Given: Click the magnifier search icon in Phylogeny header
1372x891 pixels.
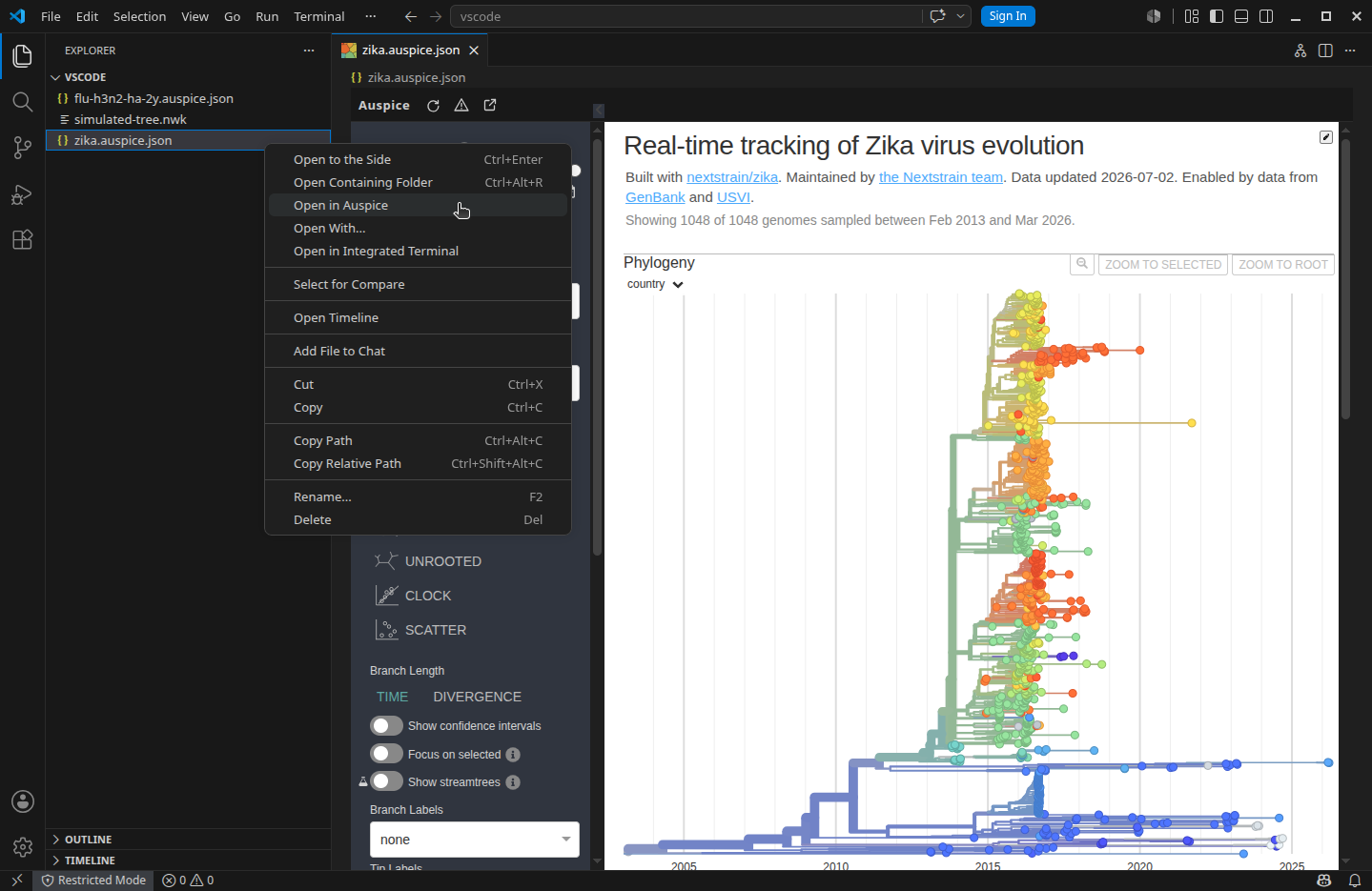Looking at the screenshot, I should [1082, 264].
